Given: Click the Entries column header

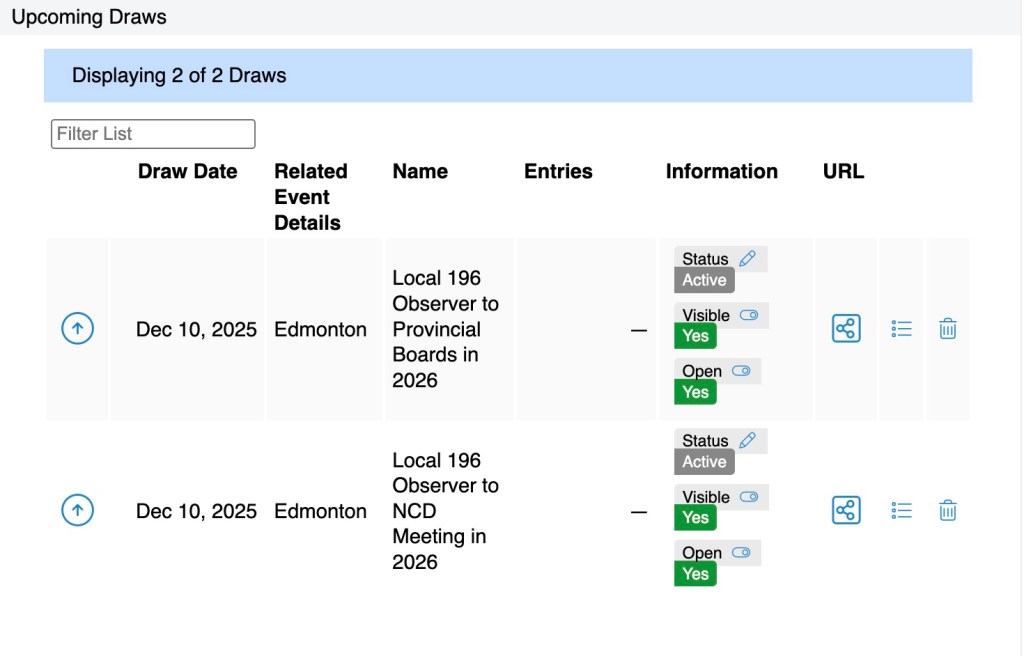Looking at the screenshot, I should click(558, 172).
